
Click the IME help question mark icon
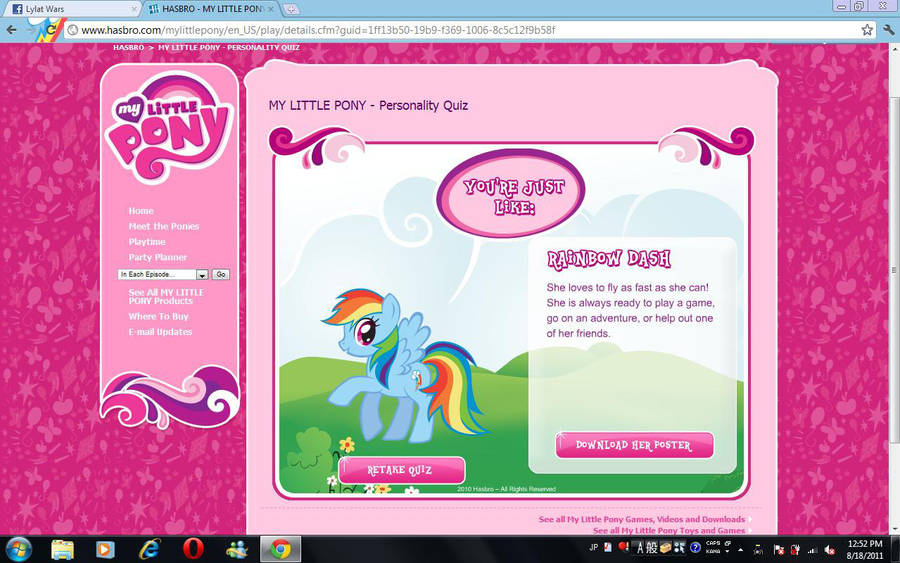[x=695, y=548]
